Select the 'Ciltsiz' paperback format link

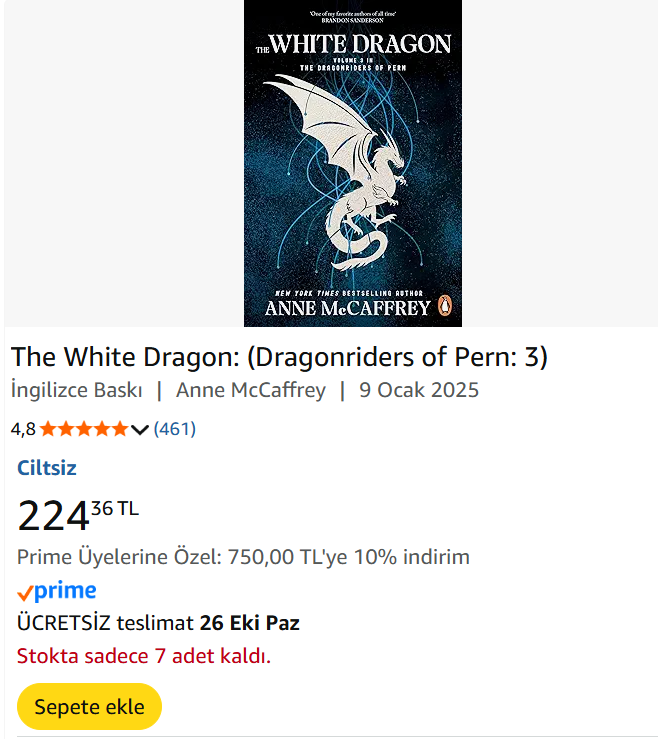click(47, 468)
